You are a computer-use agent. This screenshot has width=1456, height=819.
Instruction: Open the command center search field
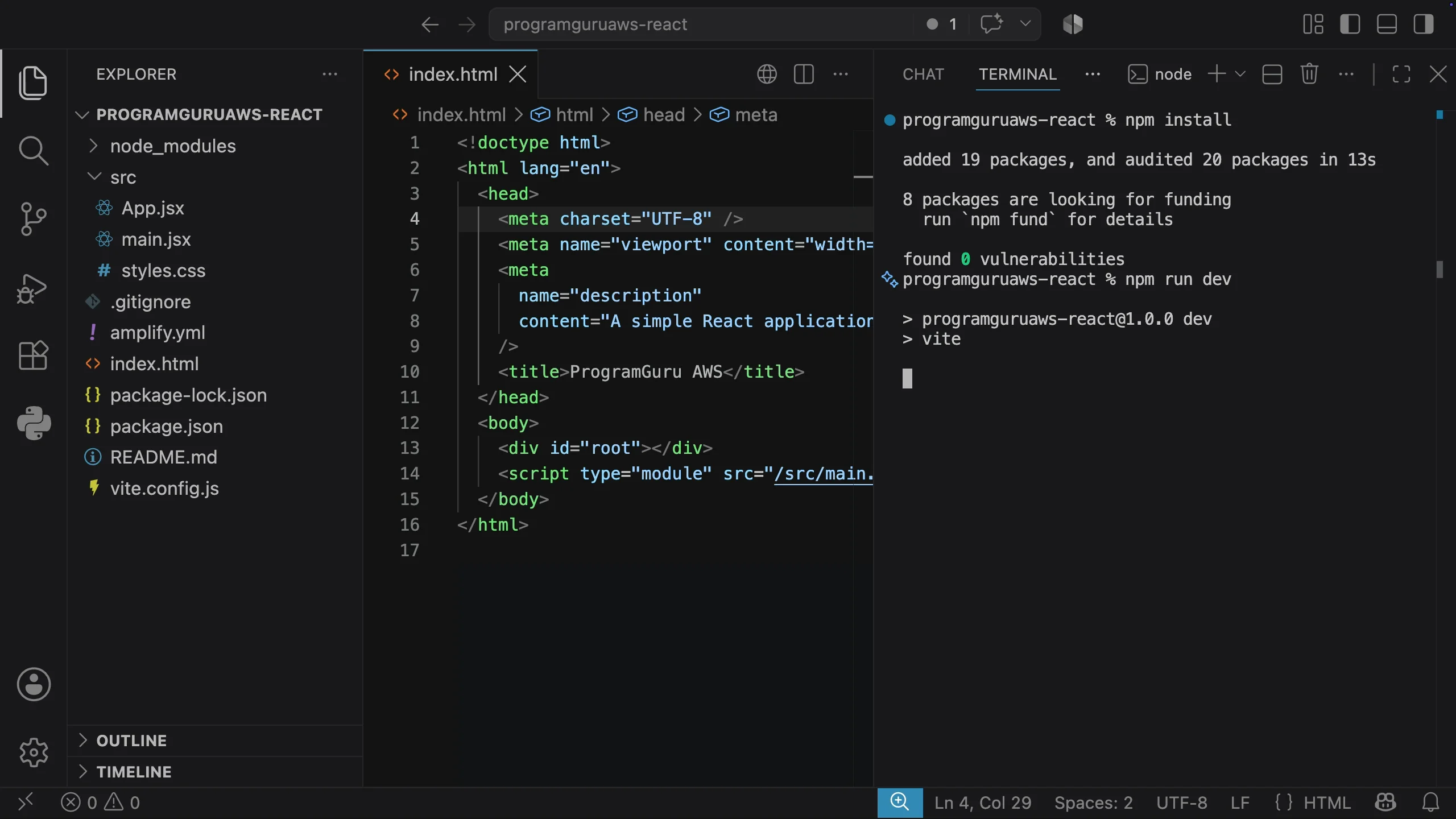(x=701, y=24)
